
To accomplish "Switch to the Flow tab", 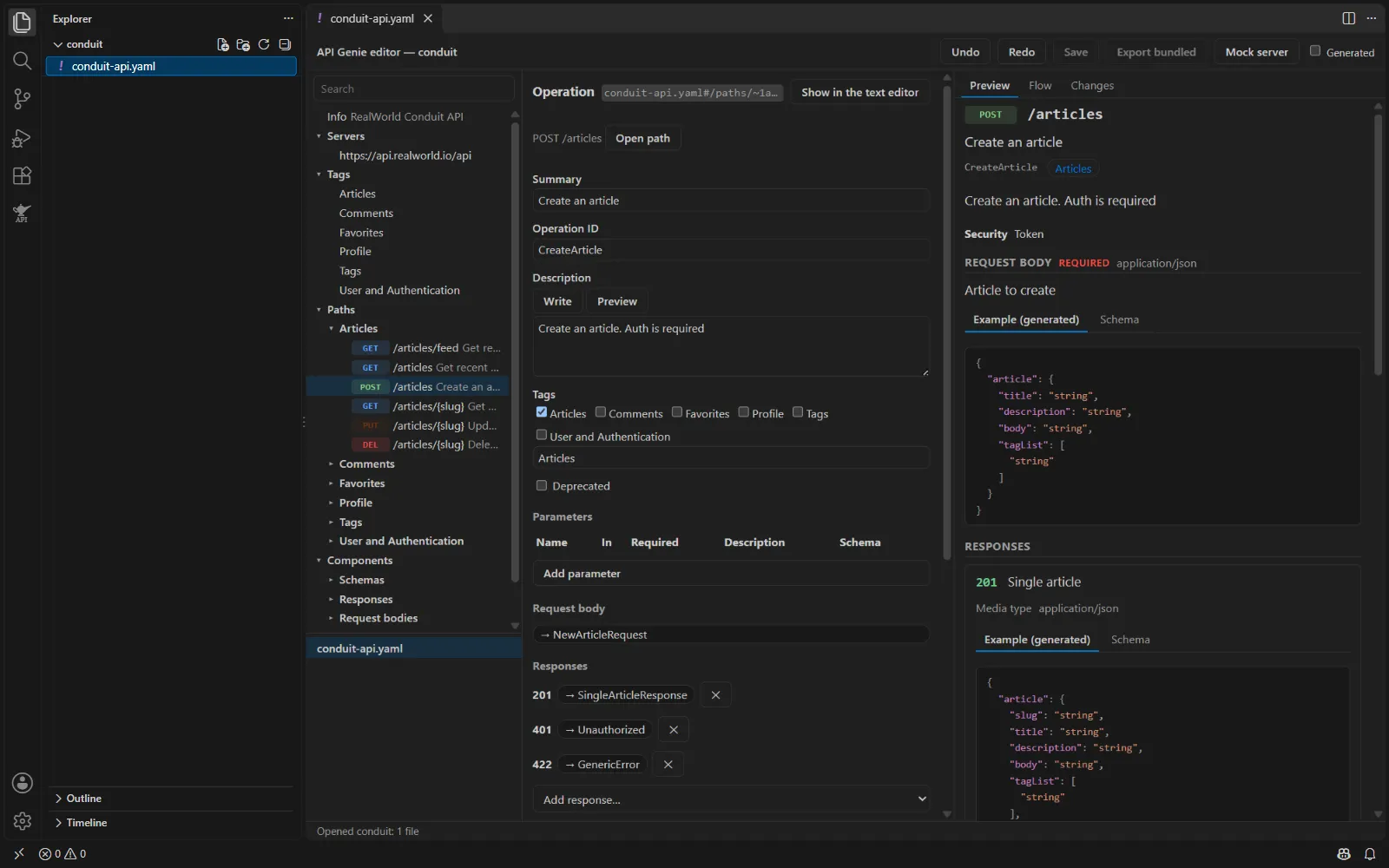I will point(1040,86).
